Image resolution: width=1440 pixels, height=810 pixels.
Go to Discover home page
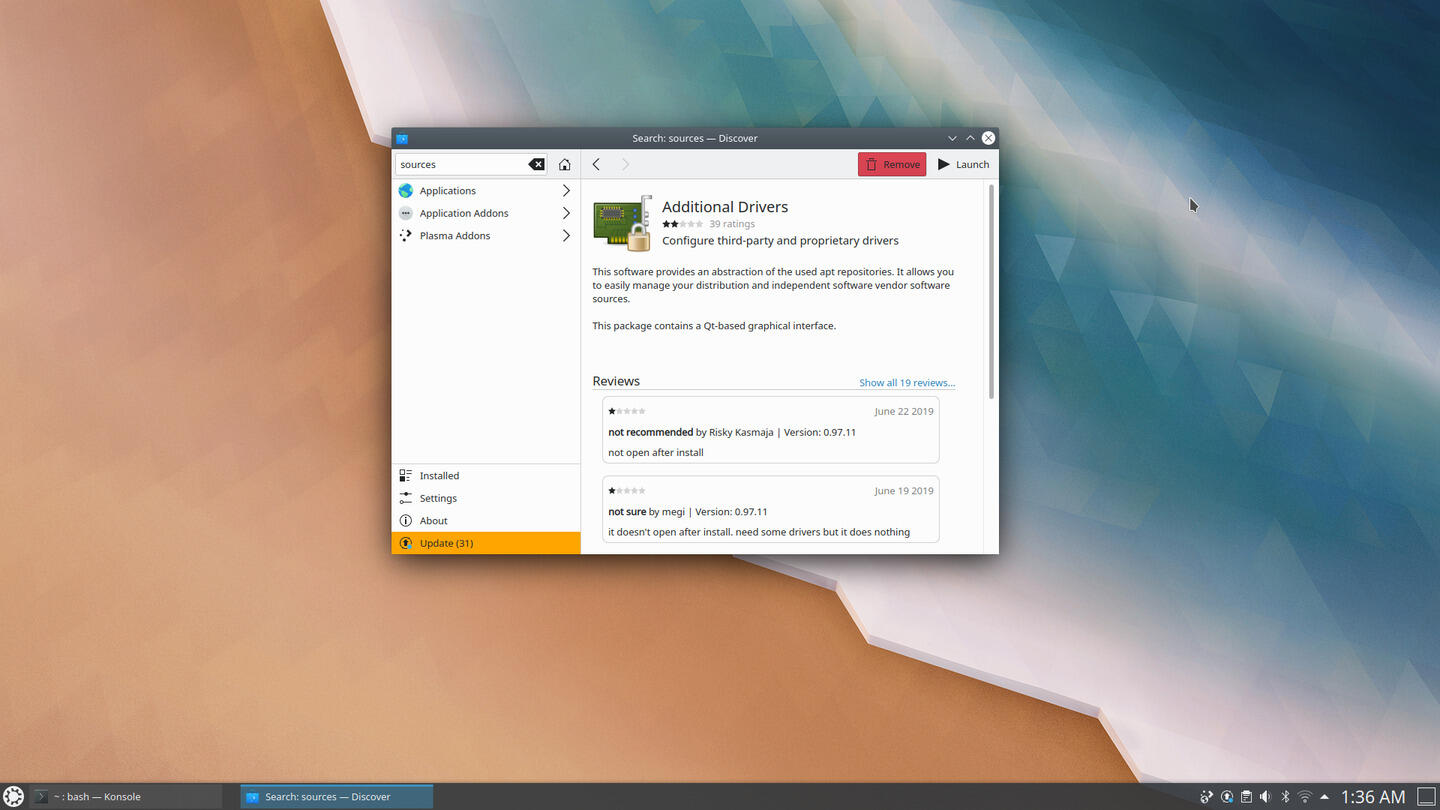pos(564,164)
